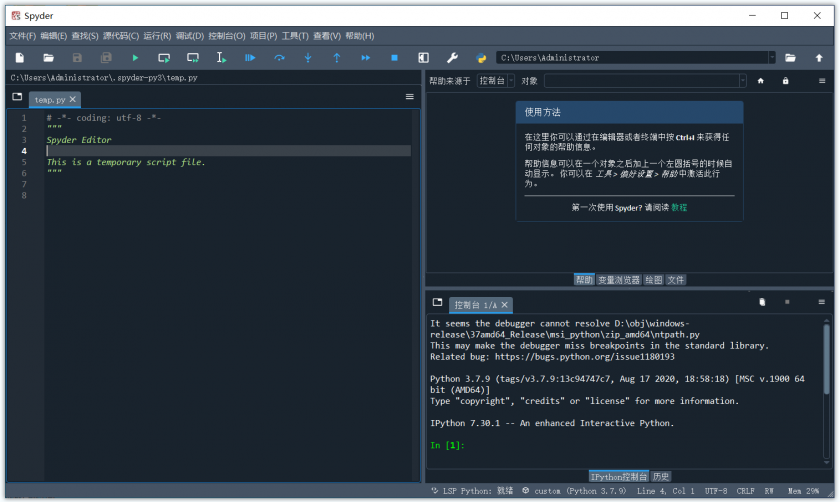
Task: Switch to the 绘图 tab
Action: coord(653,280)
